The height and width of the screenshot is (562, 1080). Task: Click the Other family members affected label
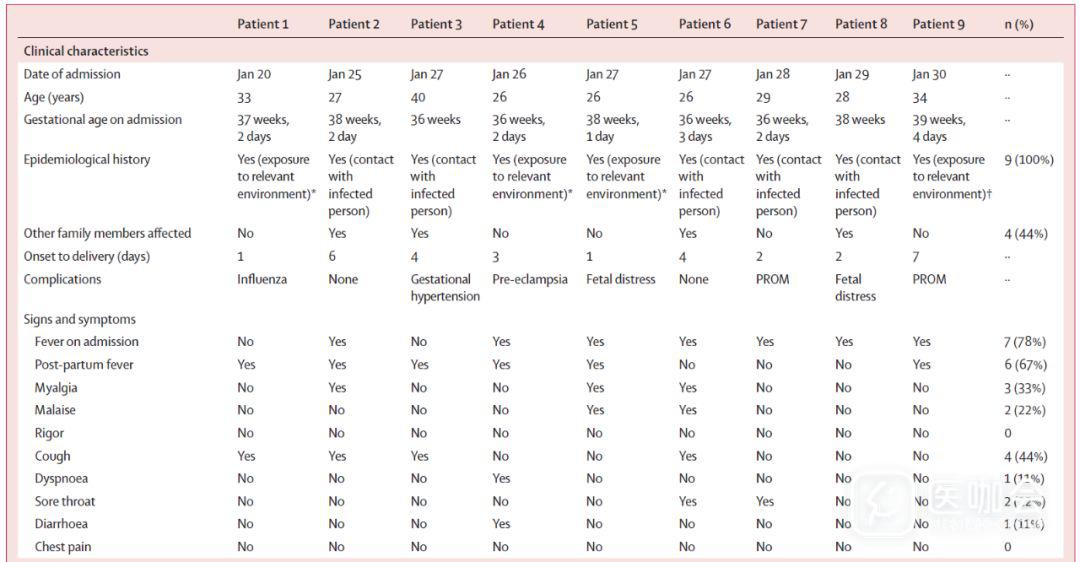point(107,233)
